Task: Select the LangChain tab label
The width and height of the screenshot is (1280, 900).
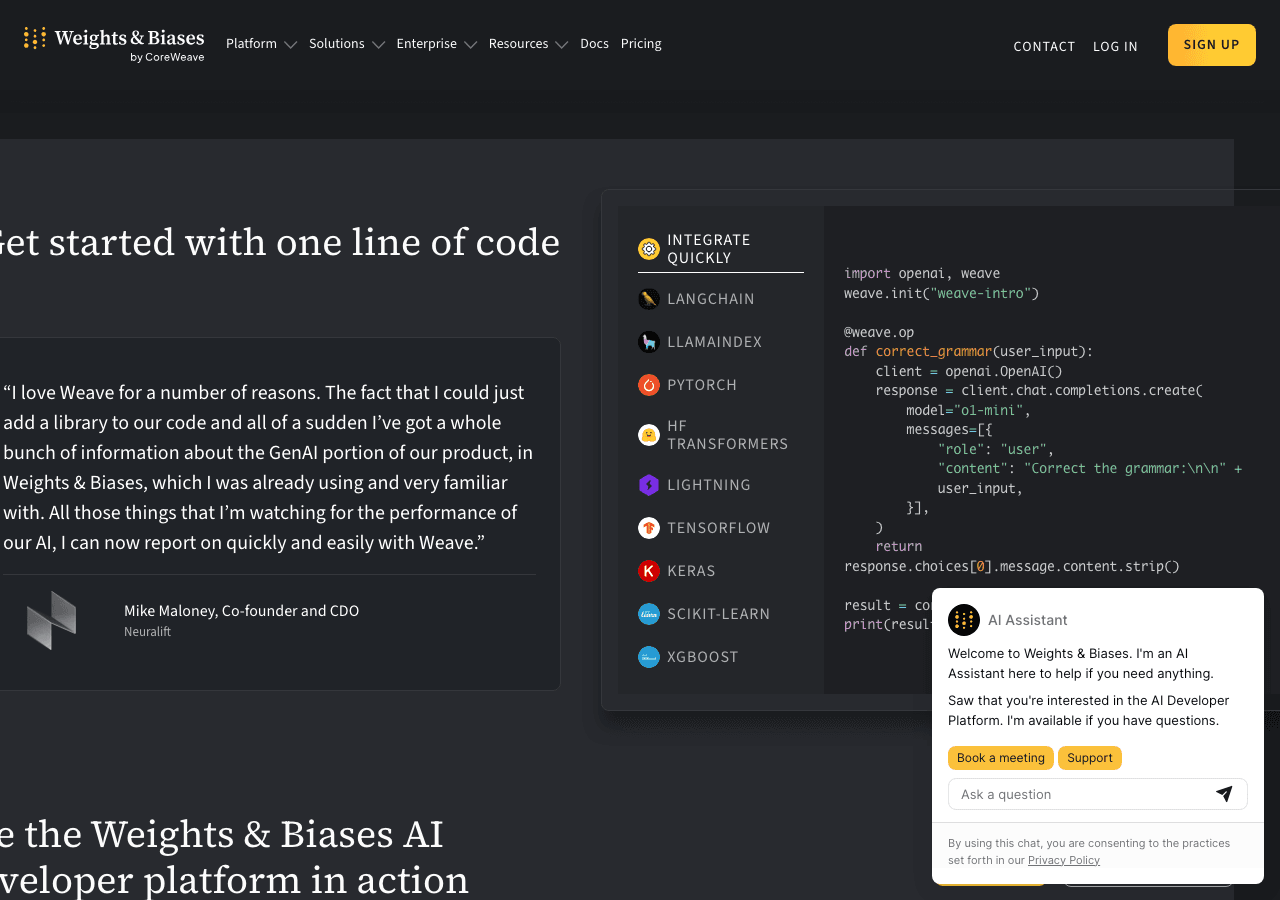Action: click(x=711, y=299)
